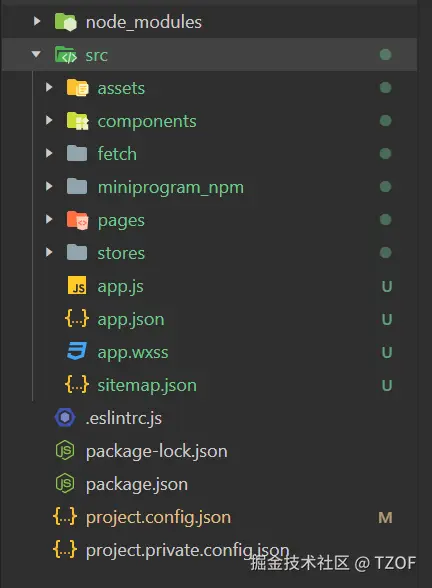432x588 pixels.
Task: Select the components folder name
Action: click(147, 122)
